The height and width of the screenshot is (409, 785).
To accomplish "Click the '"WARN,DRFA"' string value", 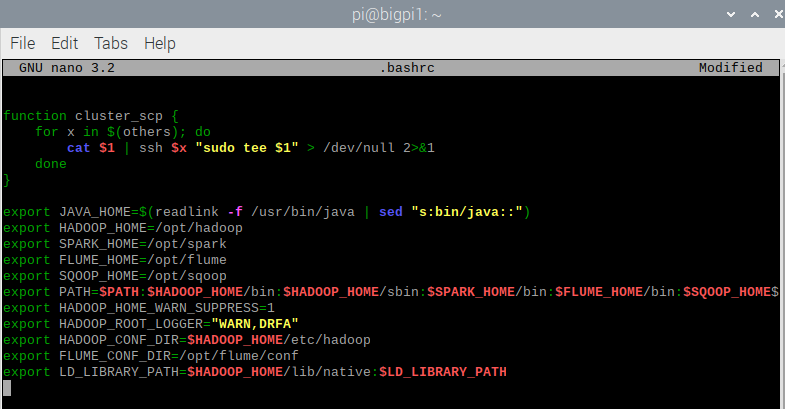I will [x=255, y=324].
